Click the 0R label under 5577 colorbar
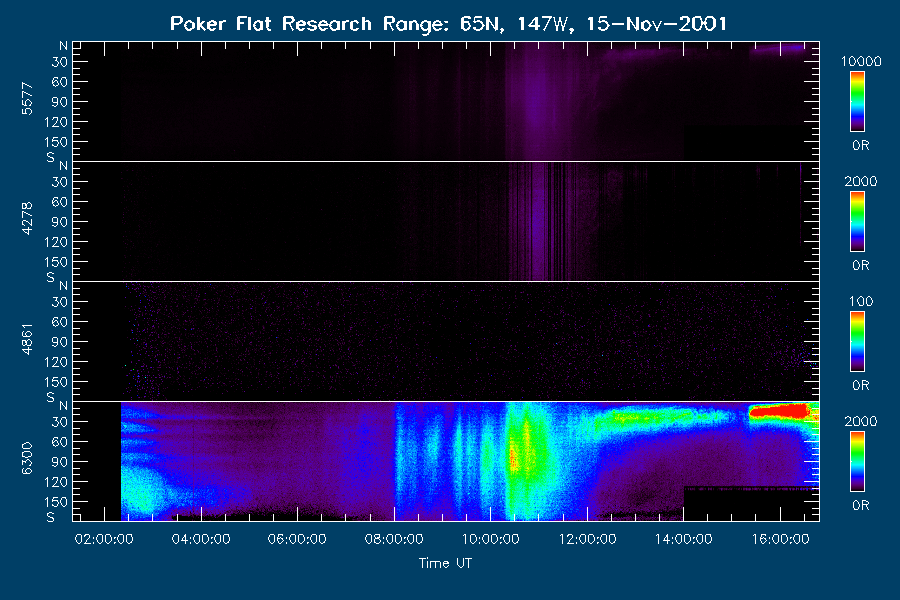 pos(860,146)
